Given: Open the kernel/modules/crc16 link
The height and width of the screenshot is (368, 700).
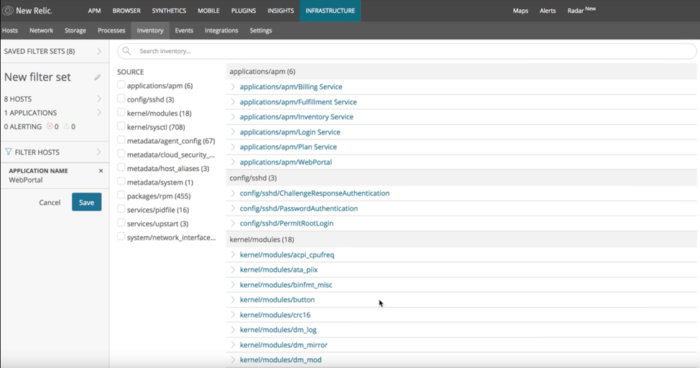Looking at the screenshot, I should tap(275, 315).
